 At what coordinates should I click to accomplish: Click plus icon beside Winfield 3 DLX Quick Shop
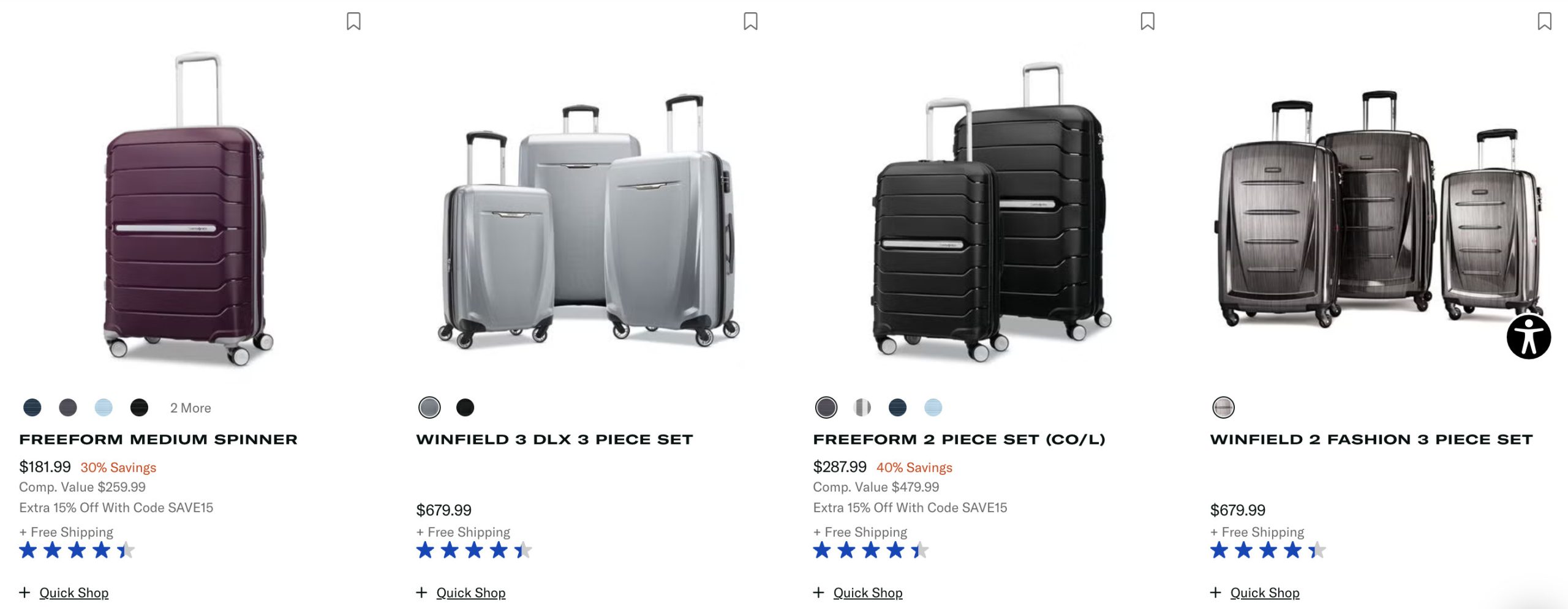pyautogui.click(x=421, y=592)
